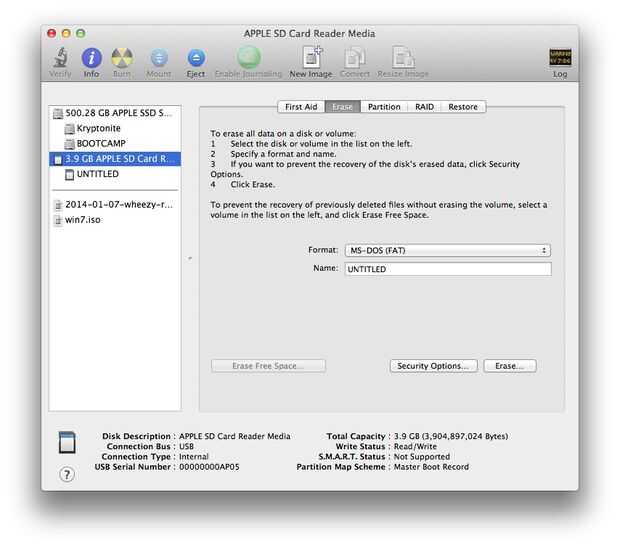Image resolution: width=620 pixels, height=548 pixels.
Task: Close the window with red button
Action: 51,33
